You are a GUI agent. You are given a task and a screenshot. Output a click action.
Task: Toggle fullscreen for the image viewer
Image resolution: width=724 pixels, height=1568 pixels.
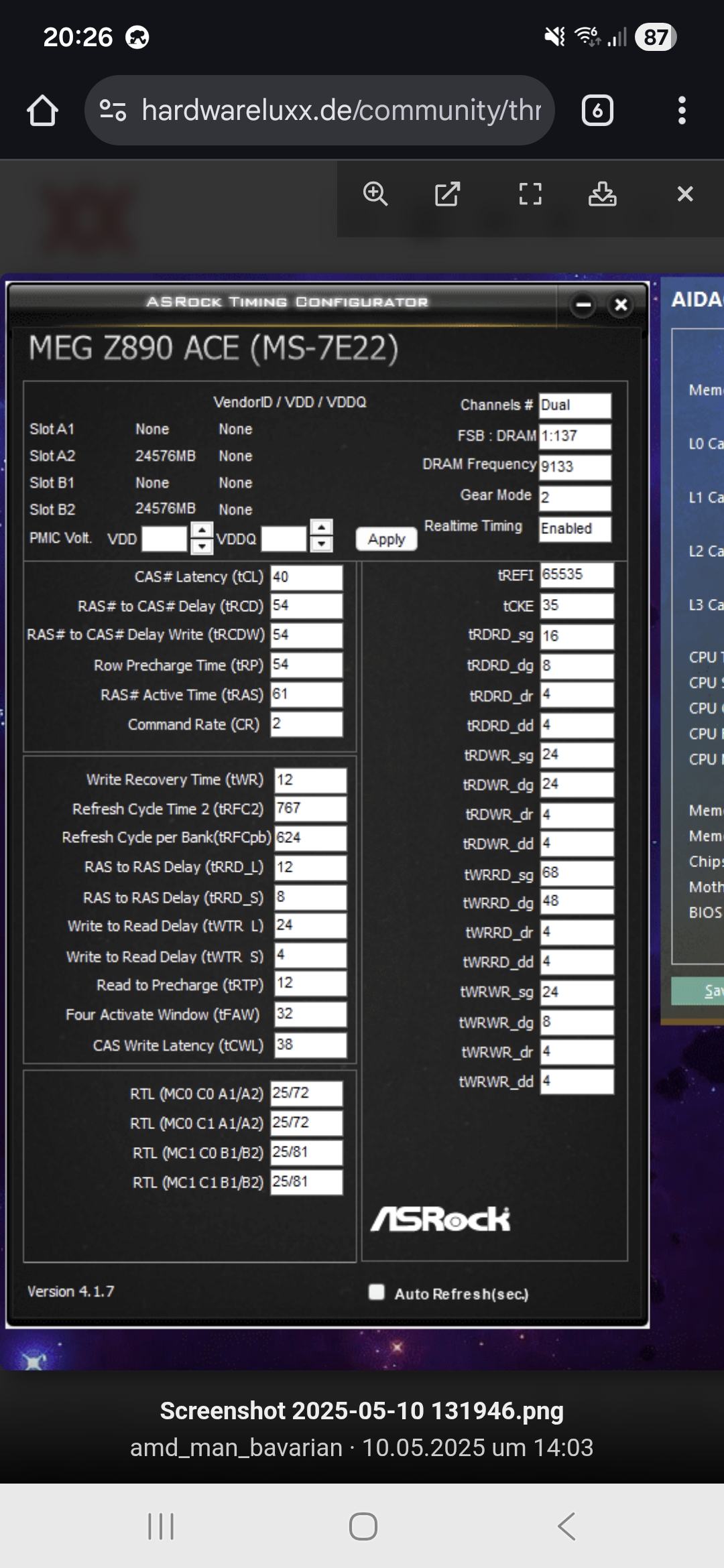click(530, 194)
